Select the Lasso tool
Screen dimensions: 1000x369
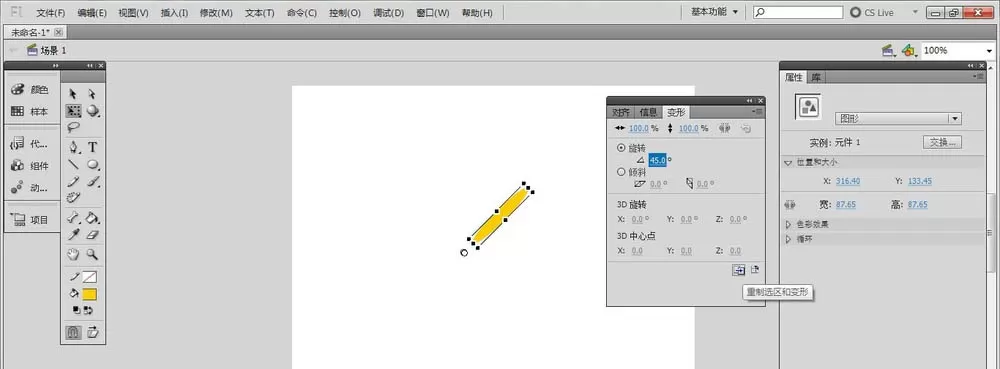pyautogui.click(x=73, y=127)
